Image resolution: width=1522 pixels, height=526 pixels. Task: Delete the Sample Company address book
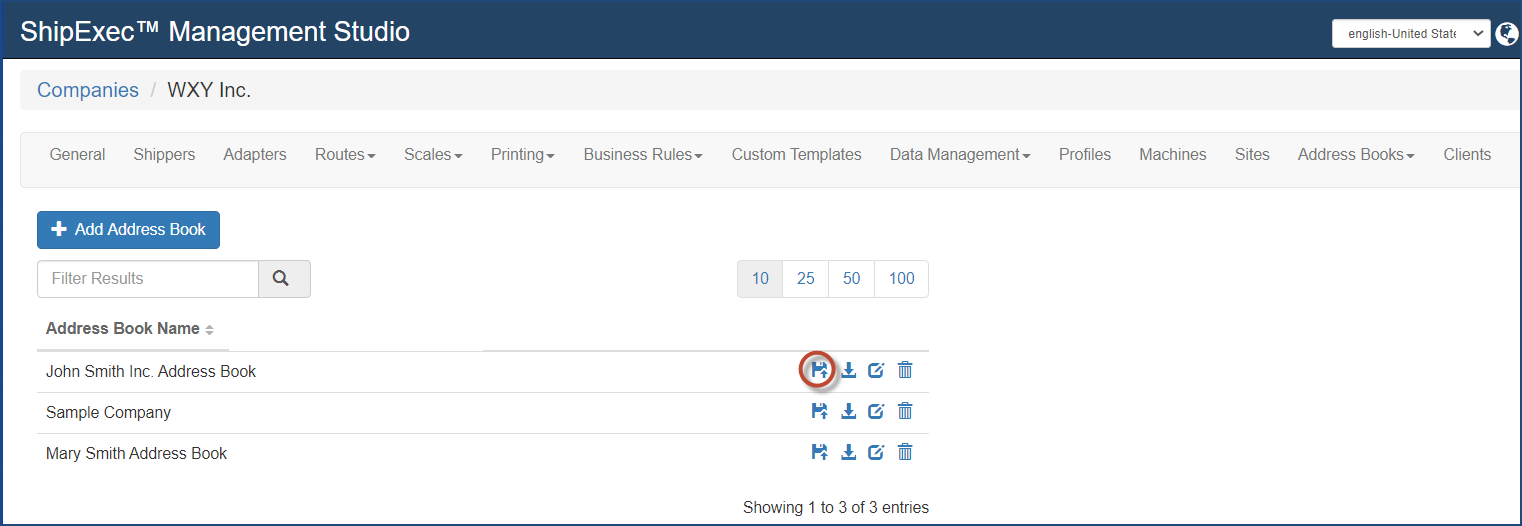point(905,411)
